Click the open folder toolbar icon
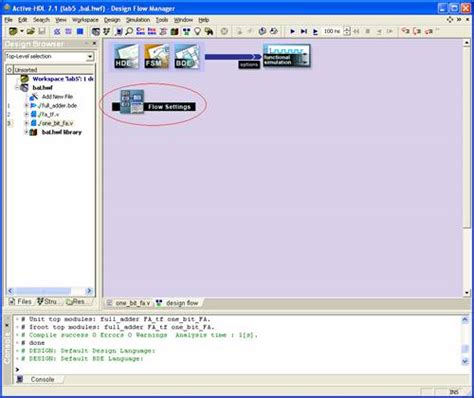The width and height of the screenshot is (474, 398). click(31, 31)
